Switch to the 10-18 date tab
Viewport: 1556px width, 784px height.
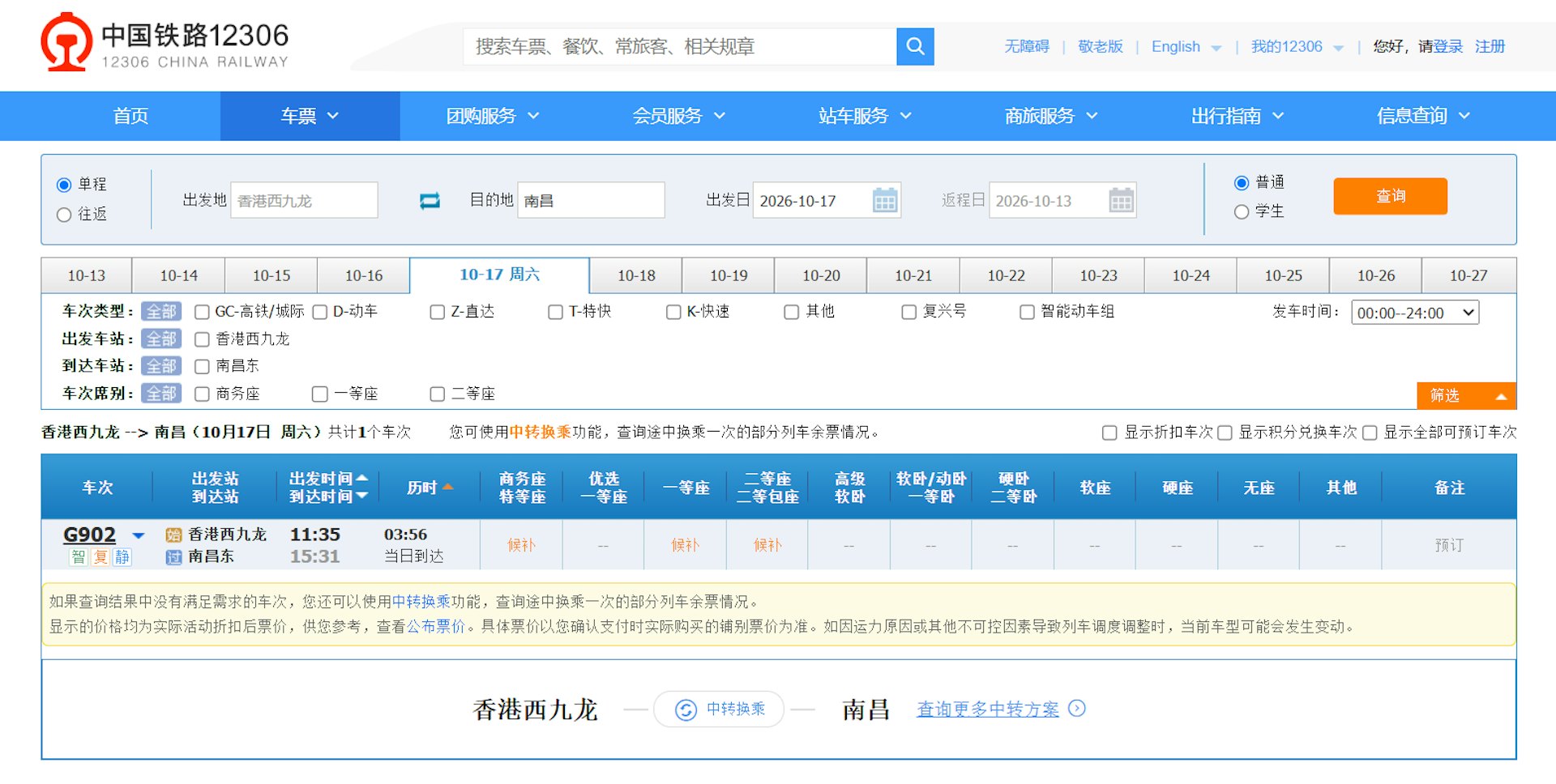pos(636,275)
